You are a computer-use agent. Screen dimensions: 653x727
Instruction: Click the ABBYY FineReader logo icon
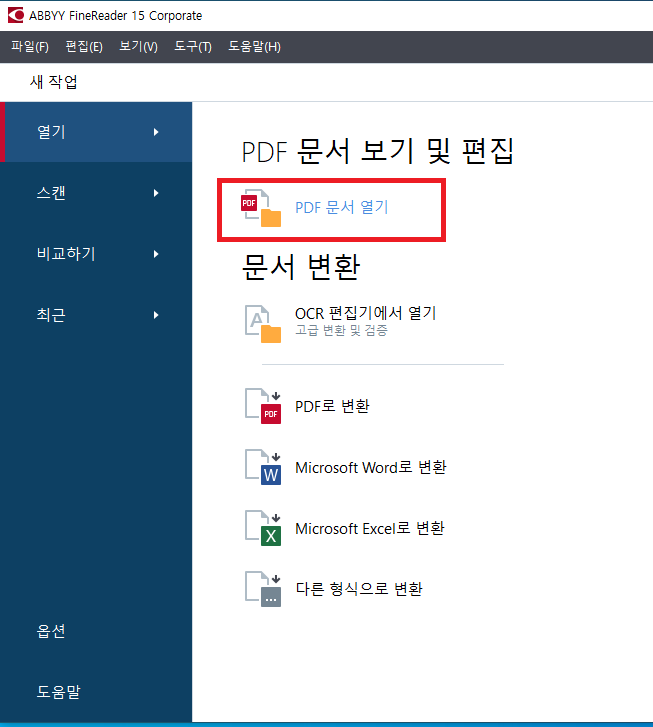coord(16,15)
